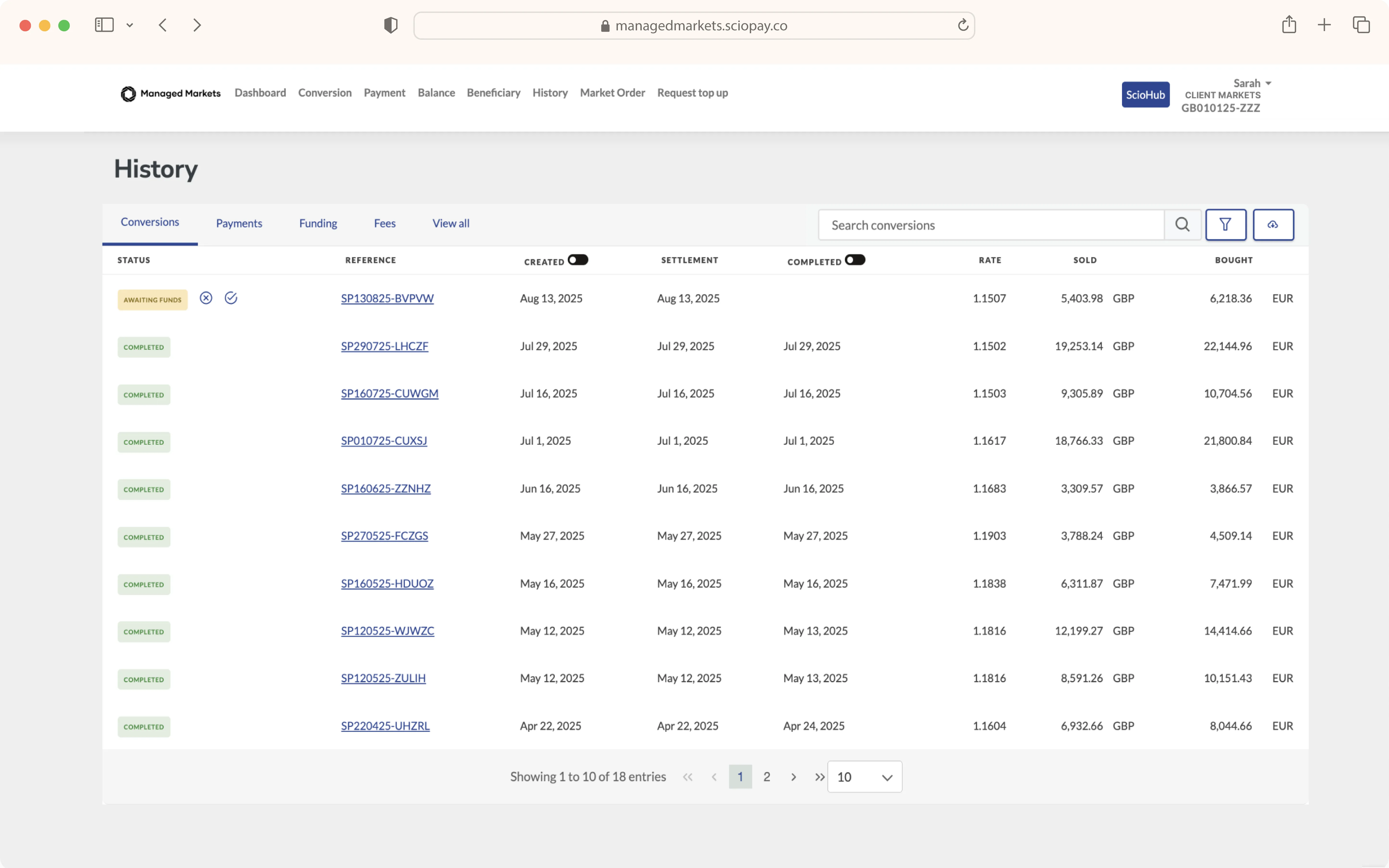Image resolution: width=1389 pixels, height=868 pixels.
Task: Open the Sarah user account dropdown
Action: point(1252,83)
